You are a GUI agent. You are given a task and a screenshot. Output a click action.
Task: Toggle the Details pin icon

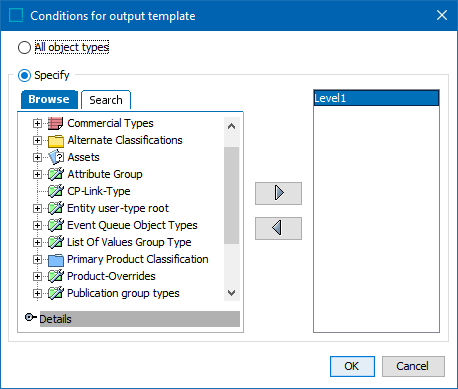pyautogui.click(x=30, y=317)
